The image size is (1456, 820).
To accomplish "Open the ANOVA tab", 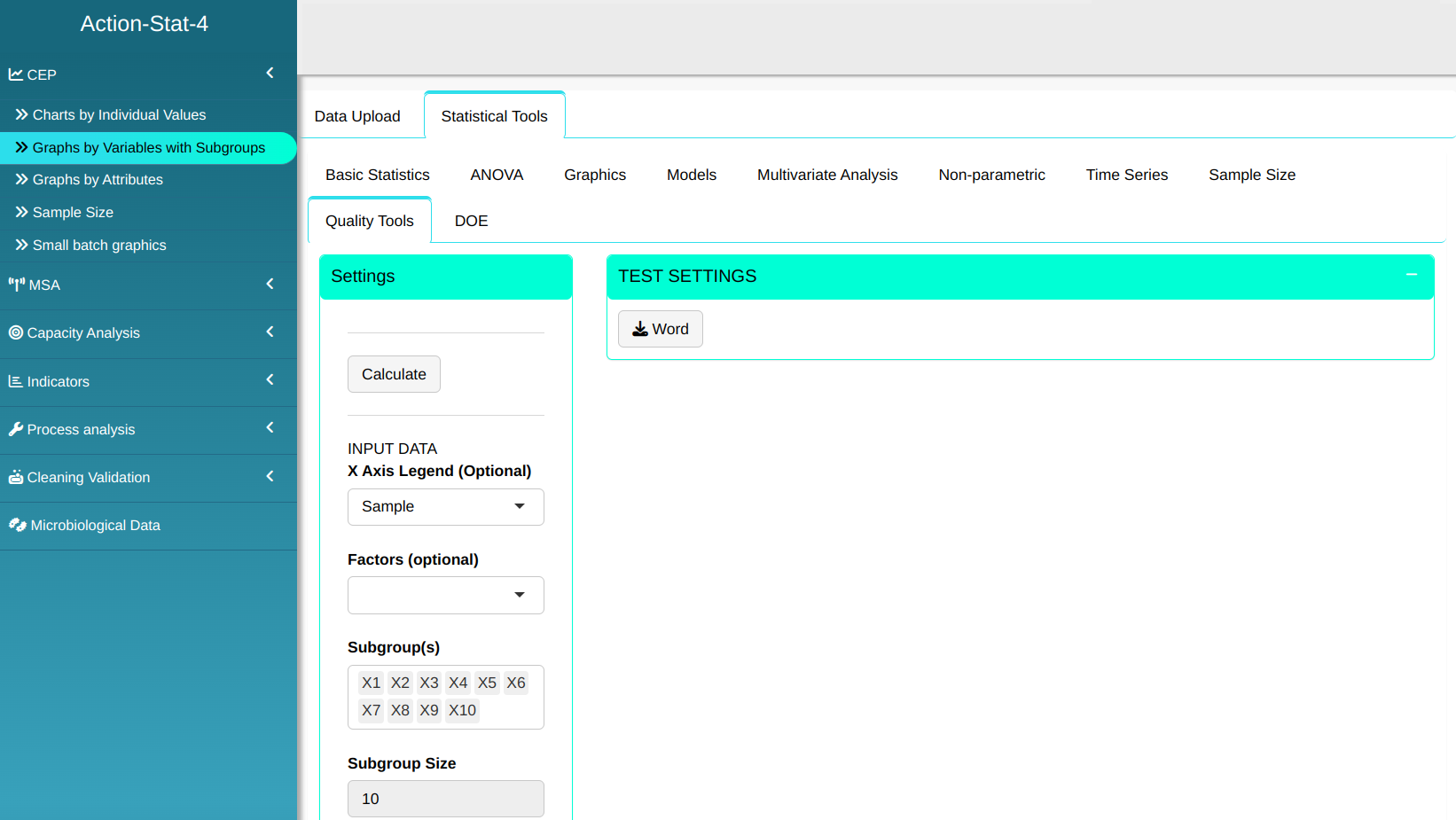I will [497, 175].
